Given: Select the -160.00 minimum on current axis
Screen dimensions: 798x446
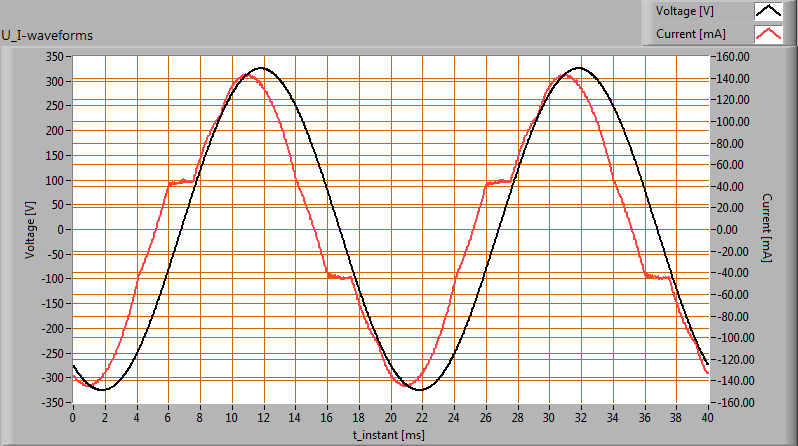Looking at the screenshot, I should pyautogui.click(x=731, y=402).
